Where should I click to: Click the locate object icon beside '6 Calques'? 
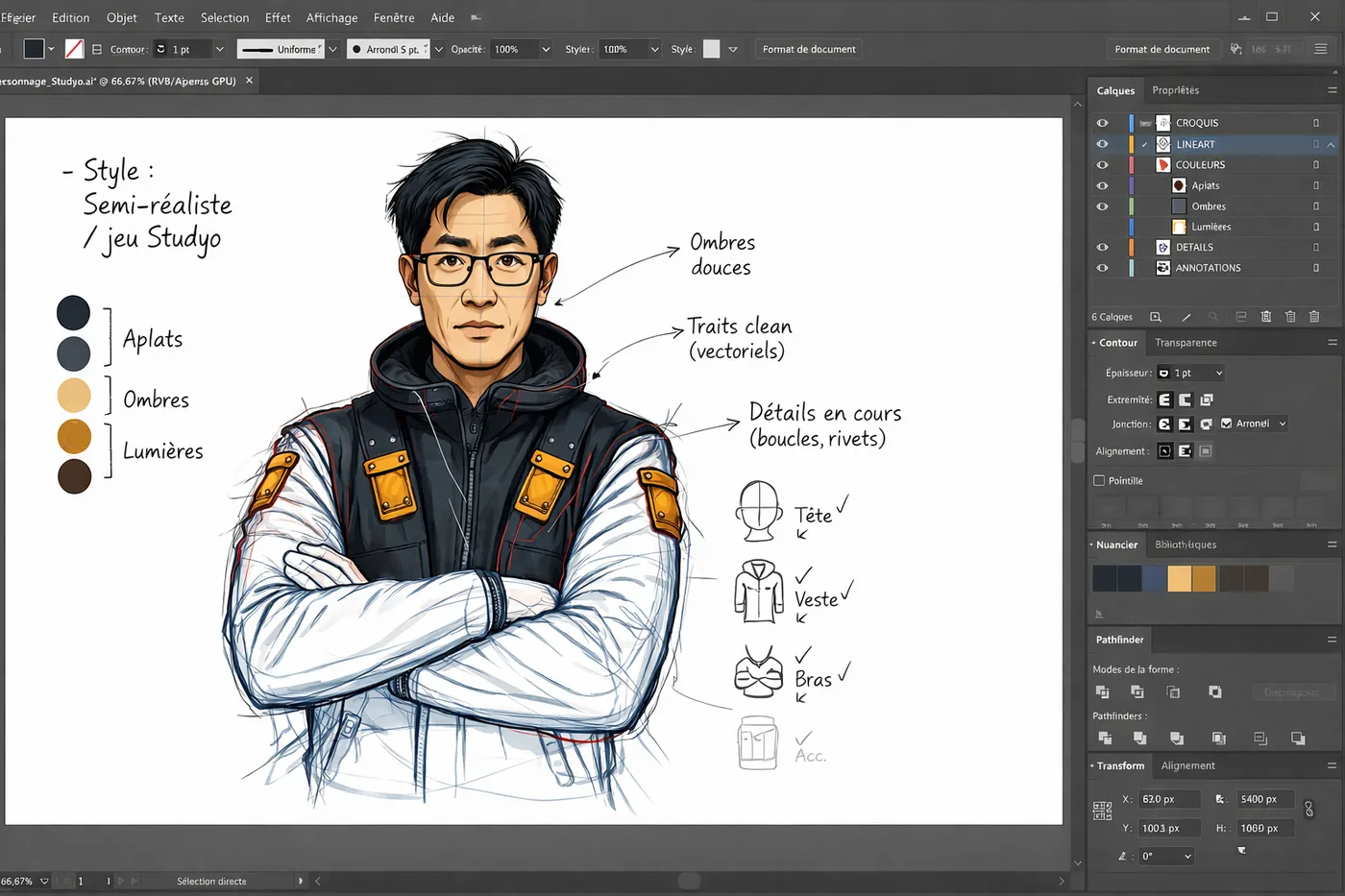click(1156, 317)
